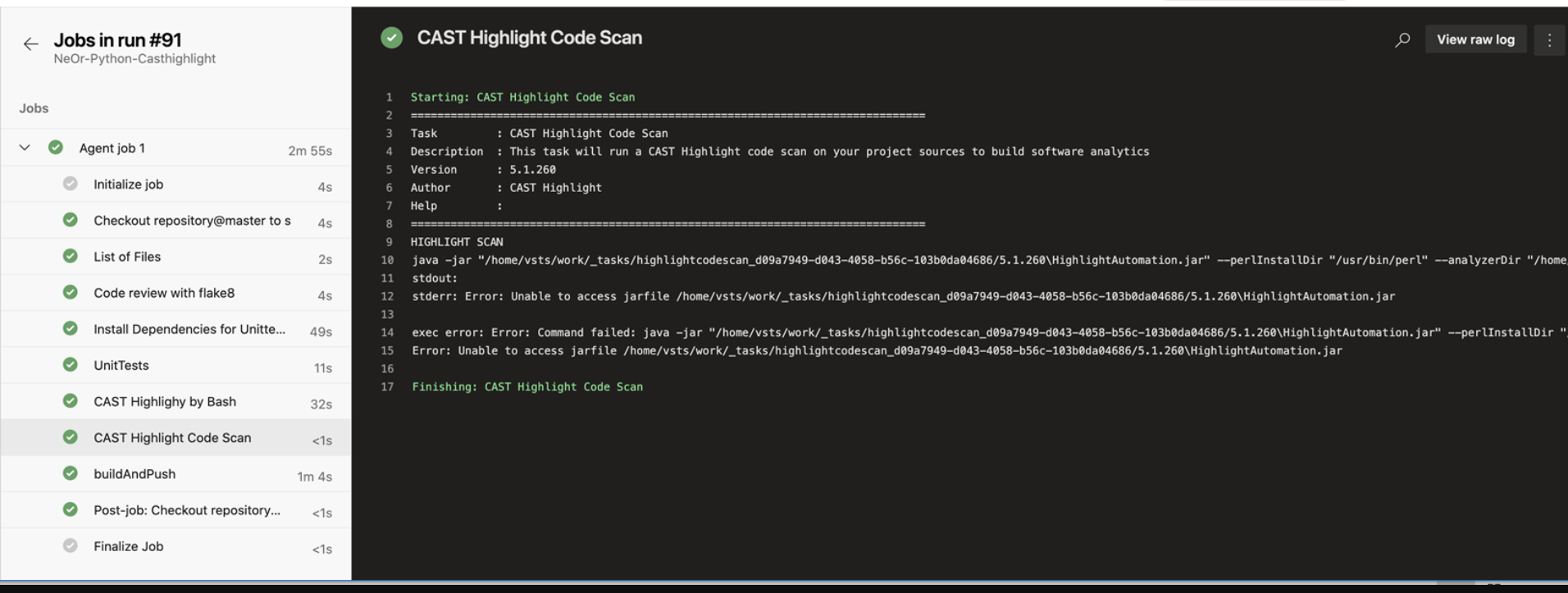Open the log search magnifier icon
This screenshot has height=593, width=1568.
[x=1402, y=39]
